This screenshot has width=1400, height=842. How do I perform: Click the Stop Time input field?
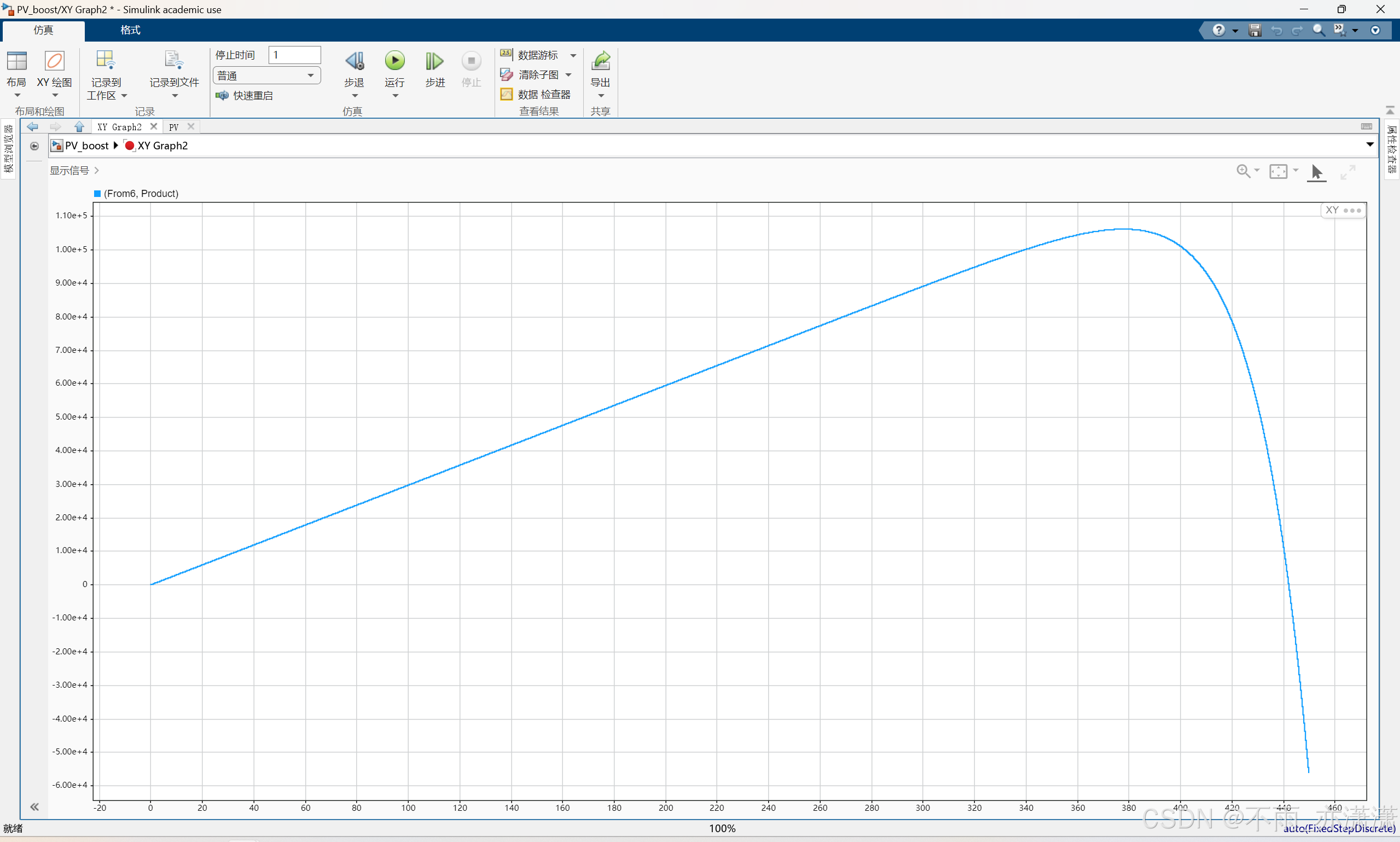coord(294,55)
